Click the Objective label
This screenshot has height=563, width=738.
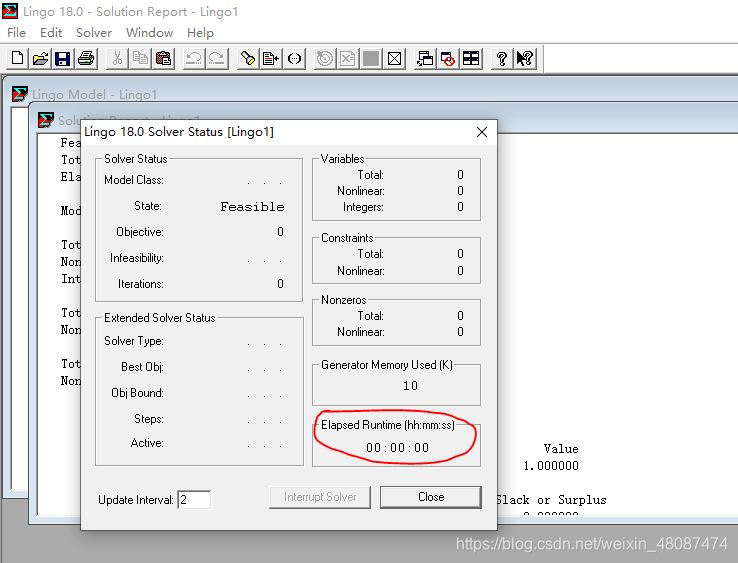140,232
